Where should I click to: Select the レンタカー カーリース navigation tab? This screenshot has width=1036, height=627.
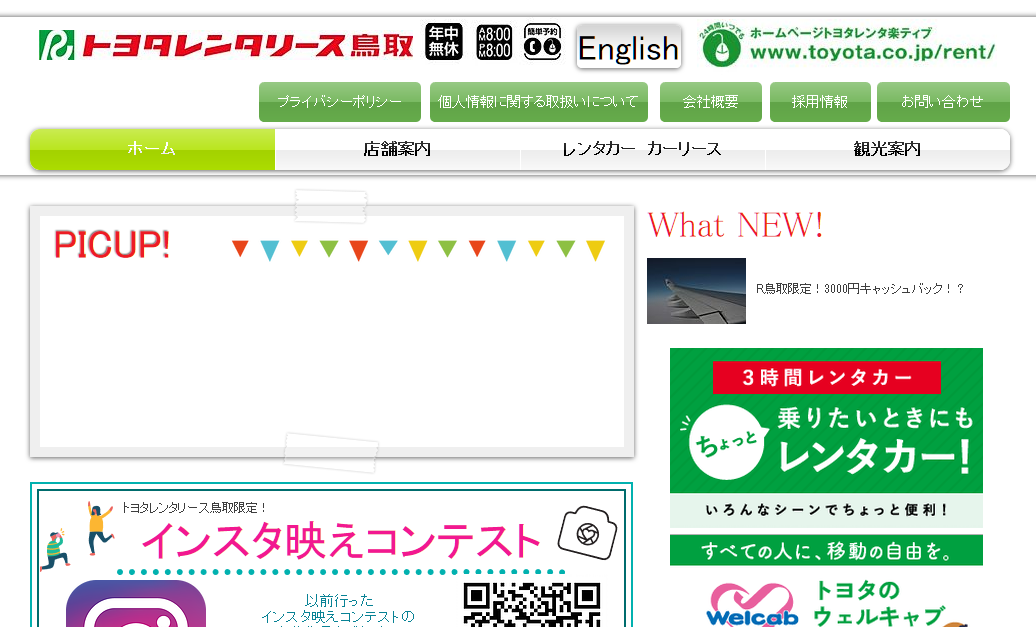tap(642, 149)
